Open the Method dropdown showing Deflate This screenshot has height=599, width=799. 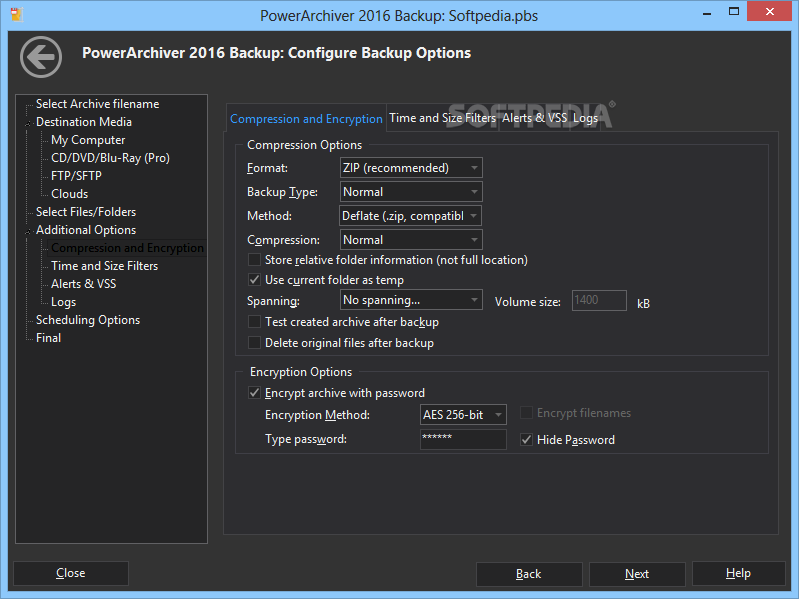click(x=410, y=216)
